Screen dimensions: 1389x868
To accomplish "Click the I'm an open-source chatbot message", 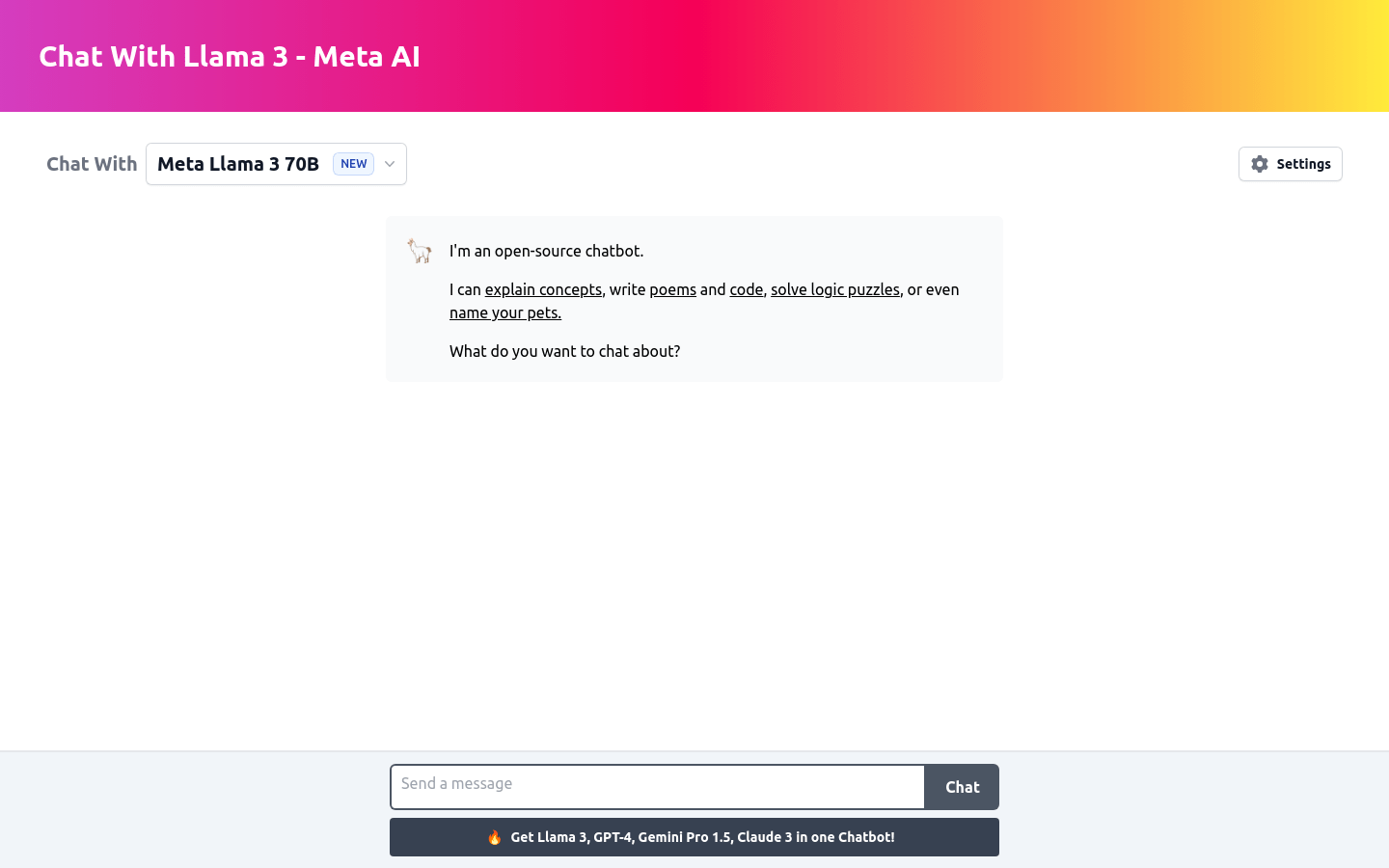I will click(546, 251).
